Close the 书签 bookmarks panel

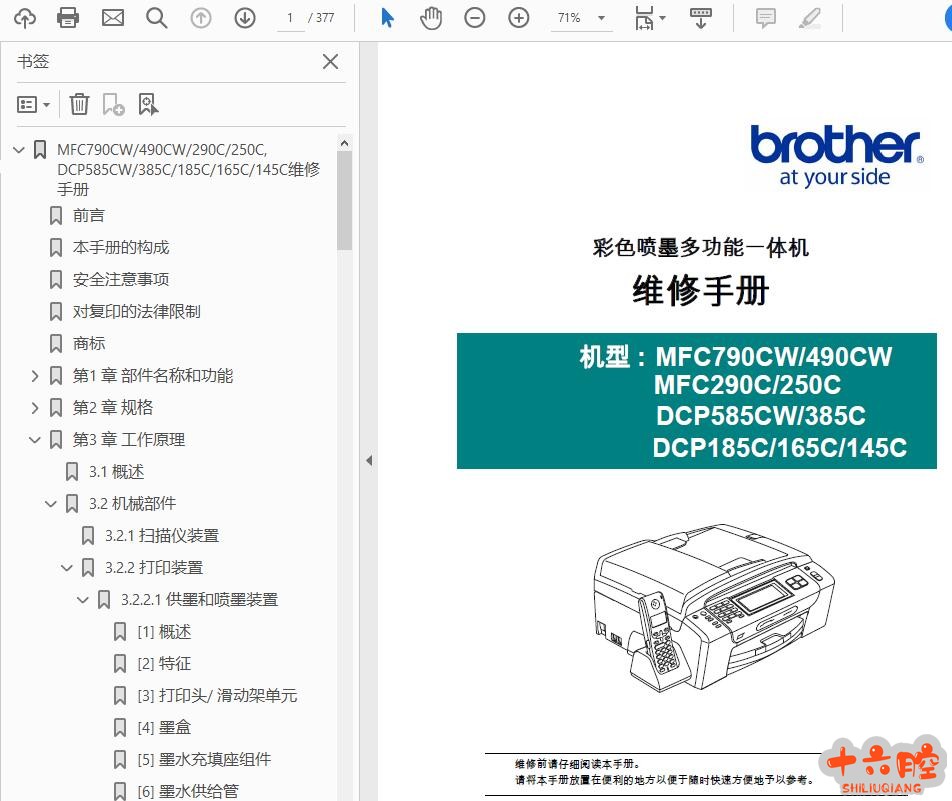[x=330, y=62]
